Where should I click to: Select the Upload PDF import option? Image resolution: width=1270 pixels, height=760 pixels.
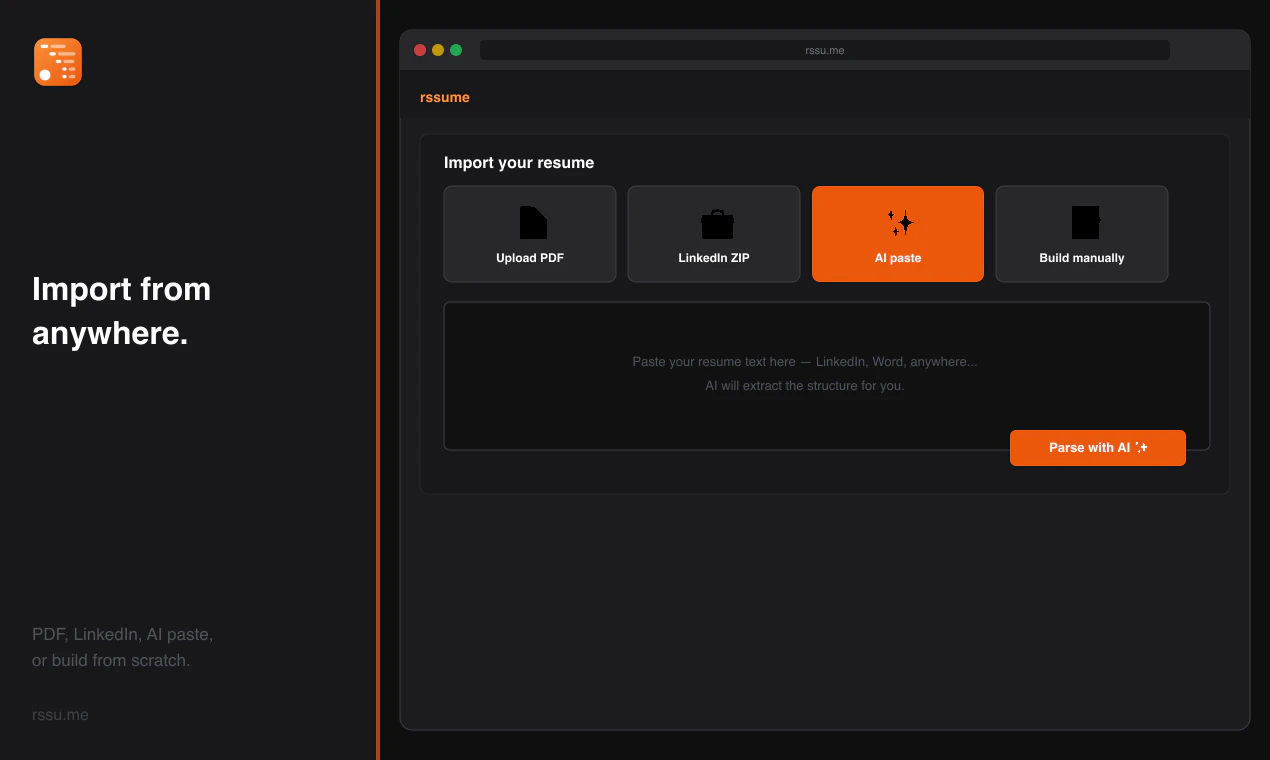tap(530, 234)
